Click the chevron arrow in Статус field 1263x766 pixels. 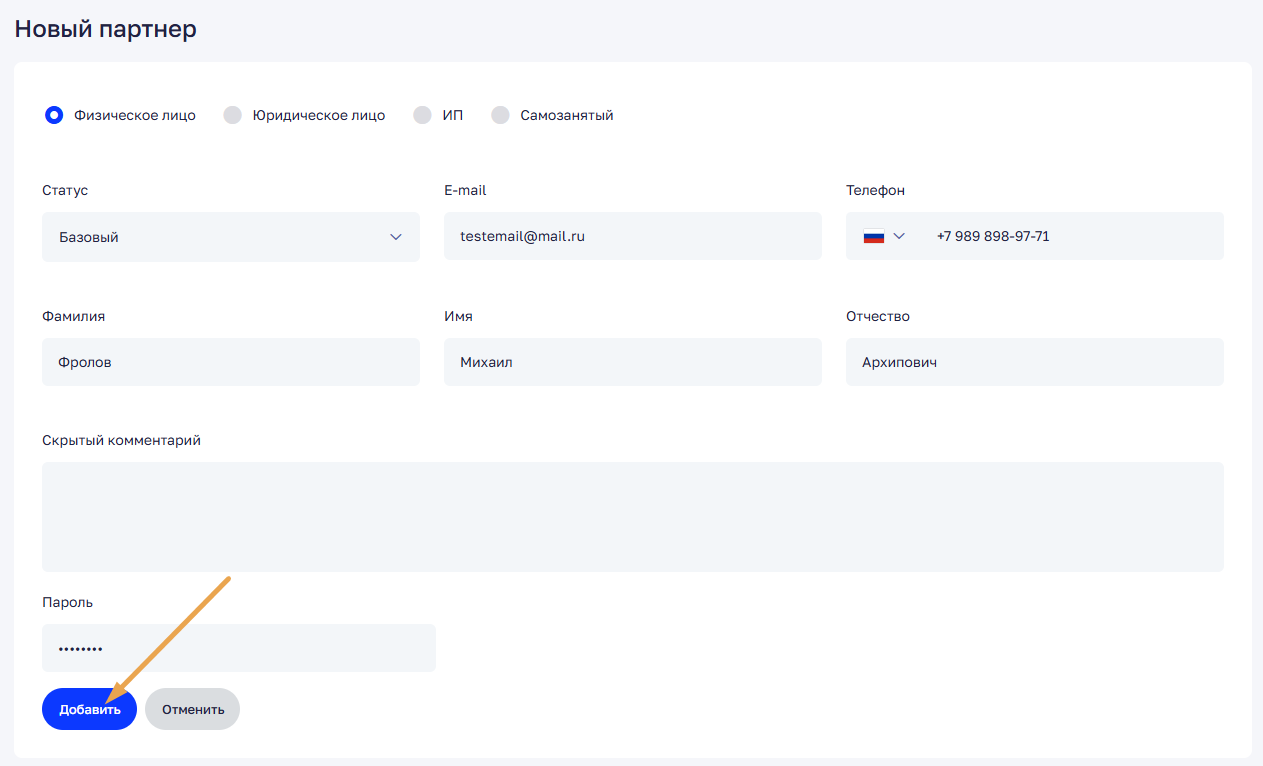click(x=396, y=237)
